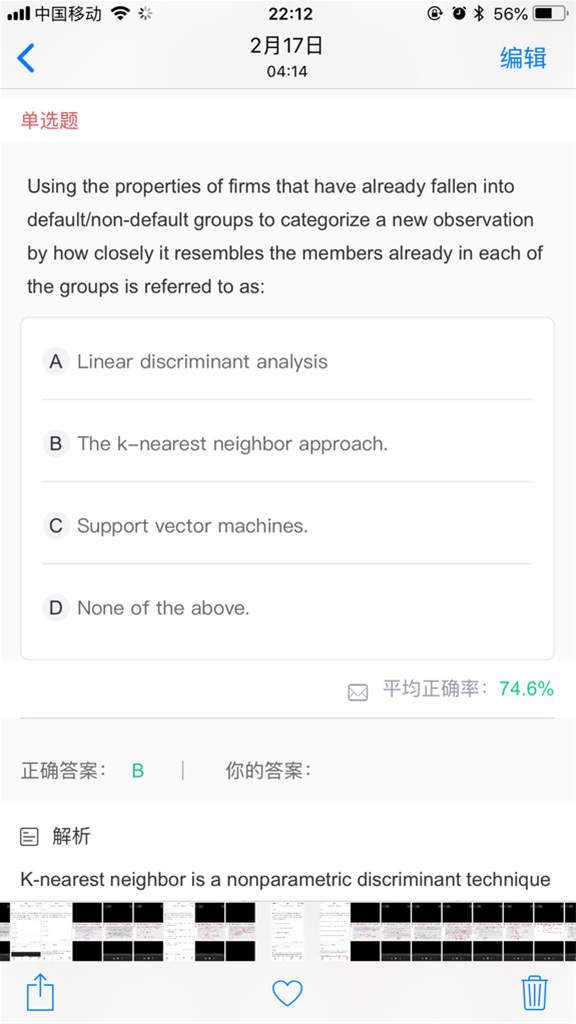Tap the 编辑 edit button
576x1024 pixels.
point(523,57)
